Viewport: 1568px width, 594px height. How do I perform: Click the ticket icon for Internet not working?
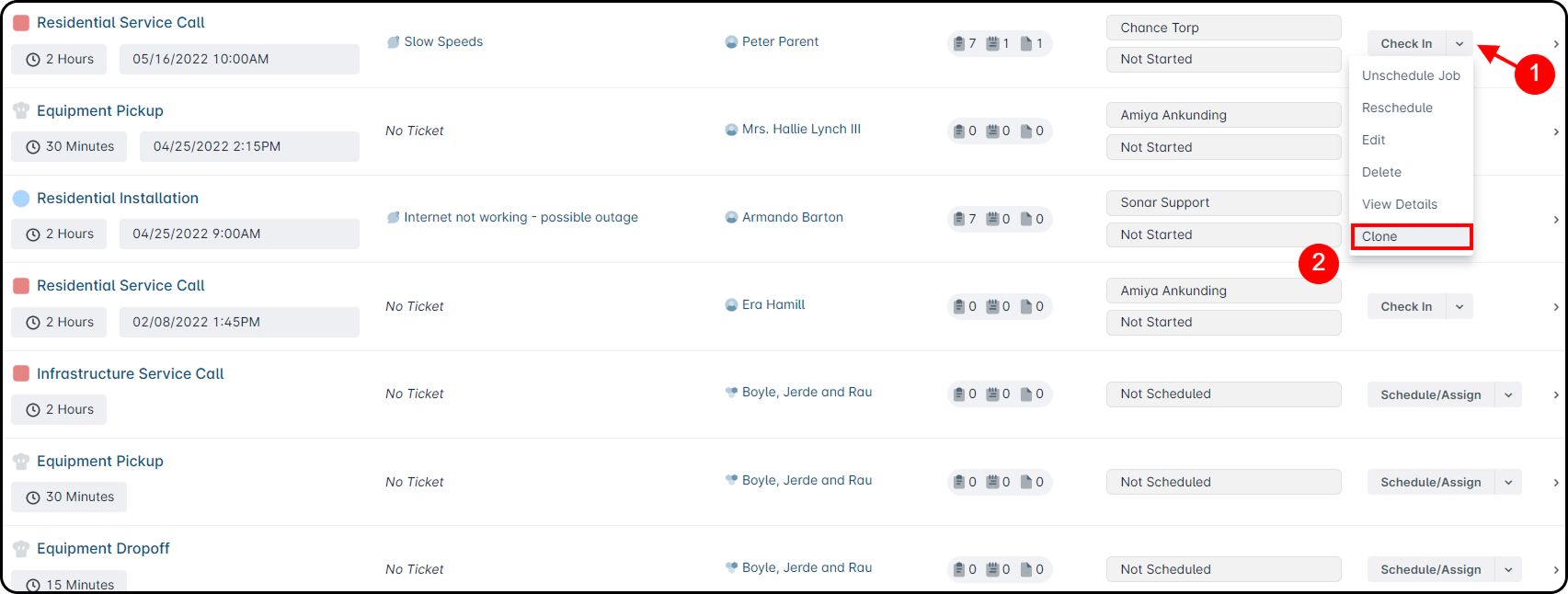click(394, 218)
